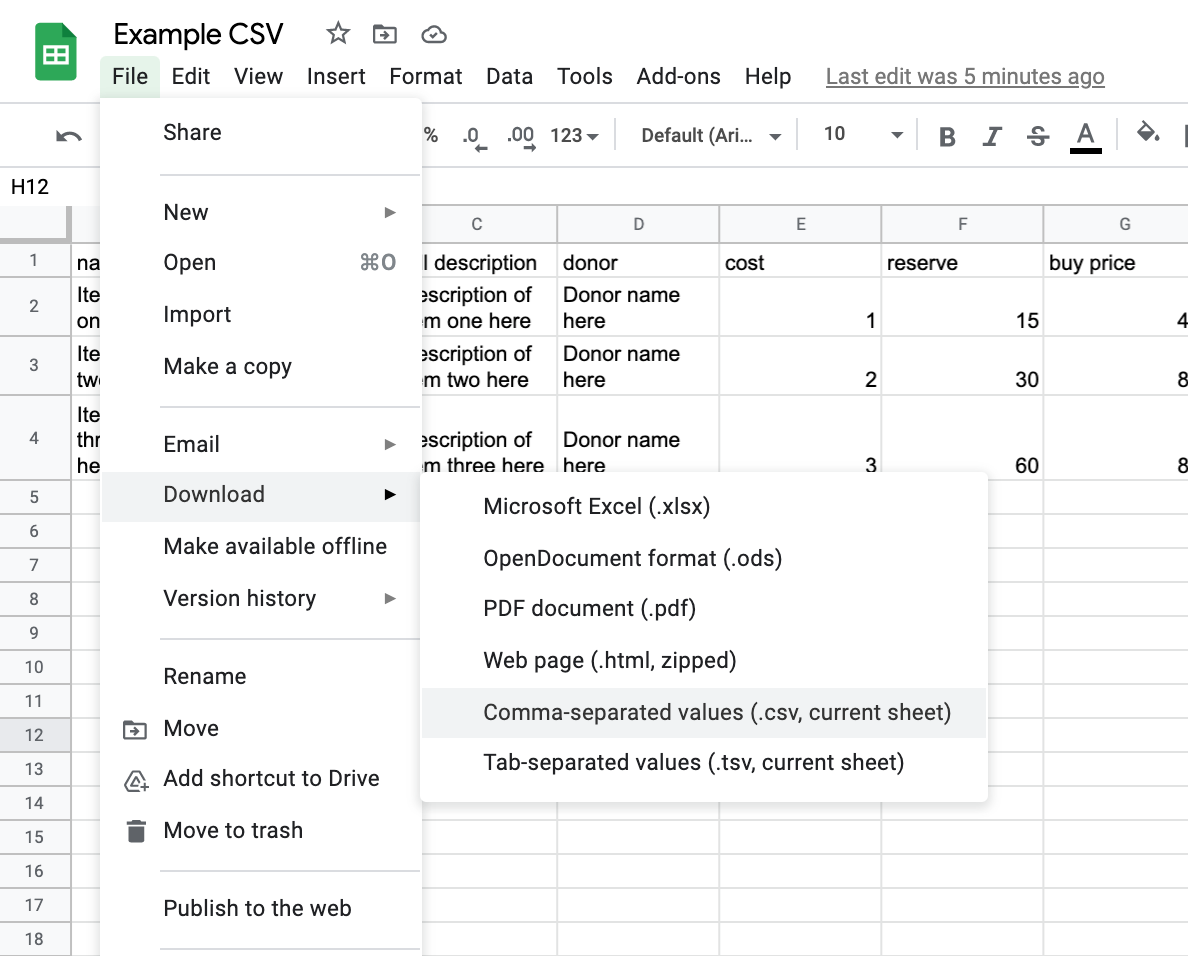Click the 'cost' header cell
The height and width of the screenshot is (956, 1188).
pyautogui.click(x=800, y=262)
